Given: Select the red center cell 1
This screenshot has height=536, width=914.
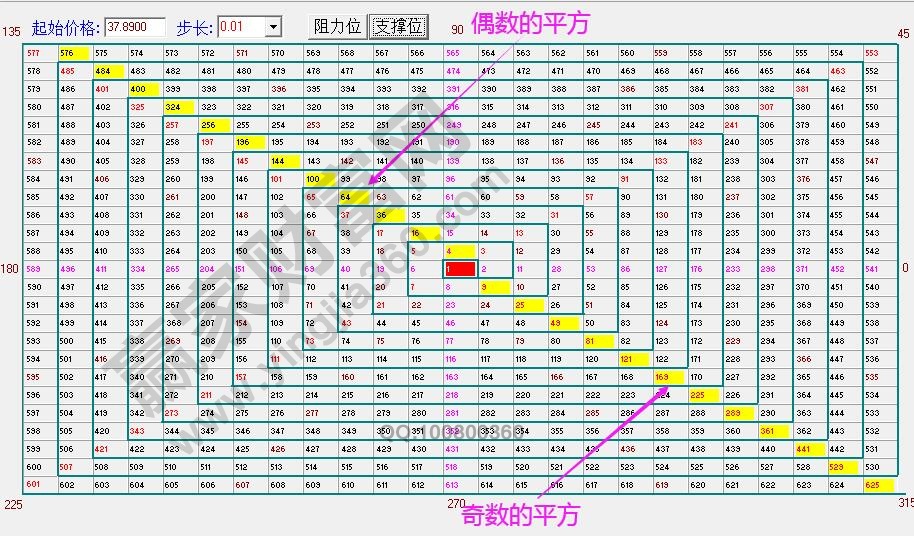Looking at the screenshot, I should [x=459, y=269].
